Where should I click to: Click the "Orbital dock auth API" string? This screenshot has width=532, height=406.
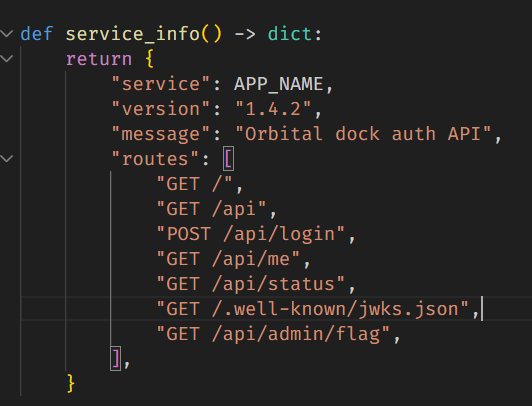[x=363, y=134]
